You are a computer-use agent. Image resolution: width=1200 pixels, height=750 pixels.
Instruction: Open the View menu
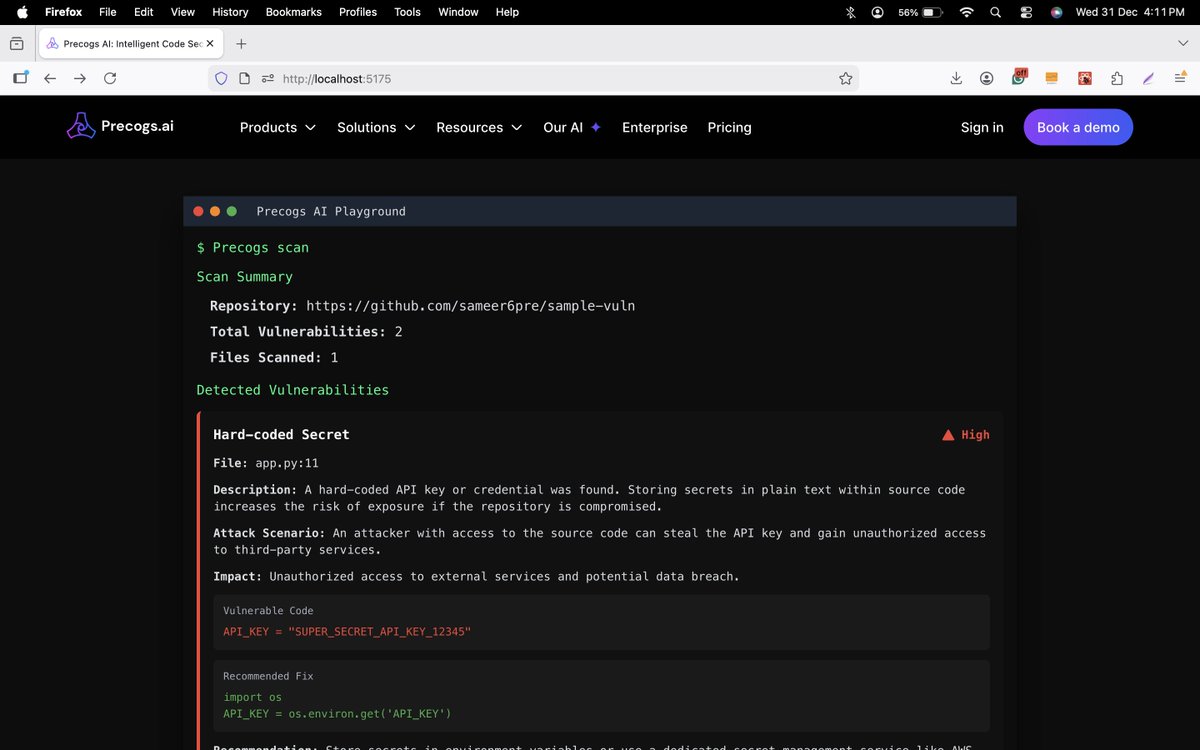click(x=183, y=12)
